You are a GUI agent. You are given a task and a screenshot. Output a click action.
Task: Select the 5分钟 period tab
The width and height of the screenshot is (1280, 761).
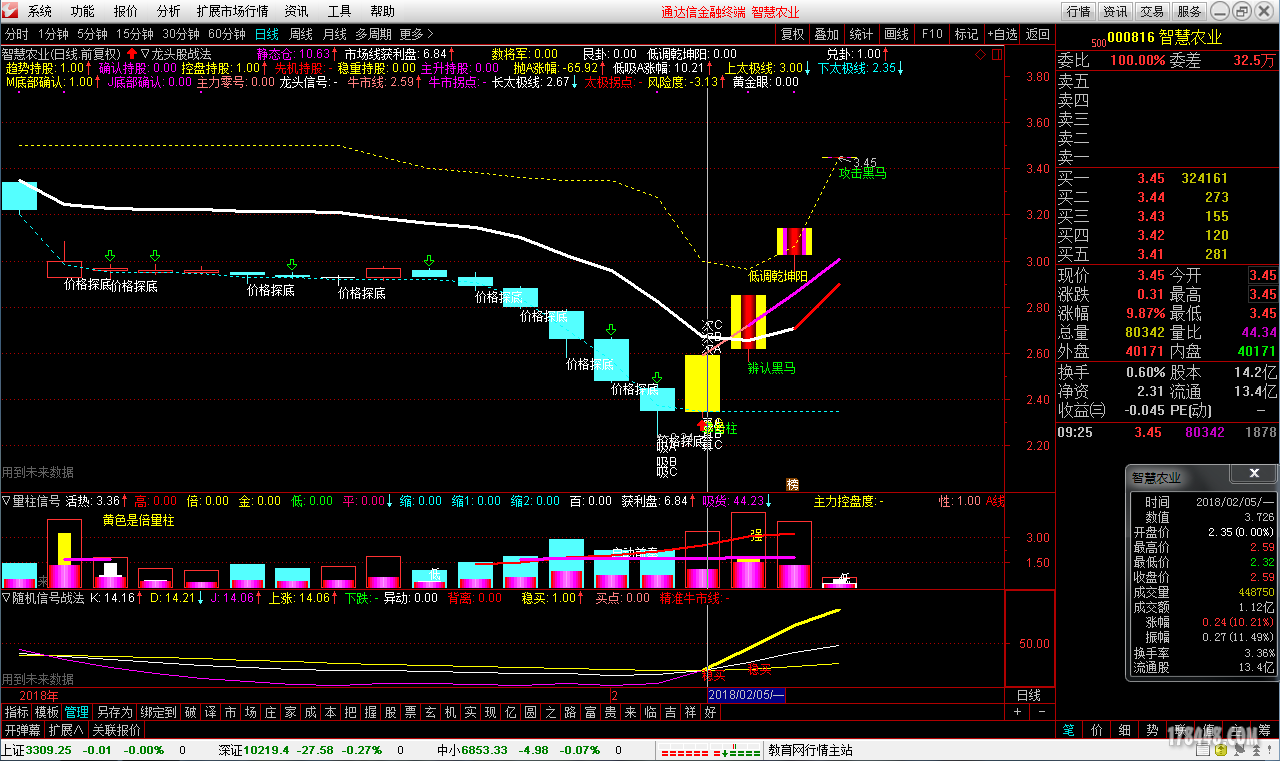[93, 34]
